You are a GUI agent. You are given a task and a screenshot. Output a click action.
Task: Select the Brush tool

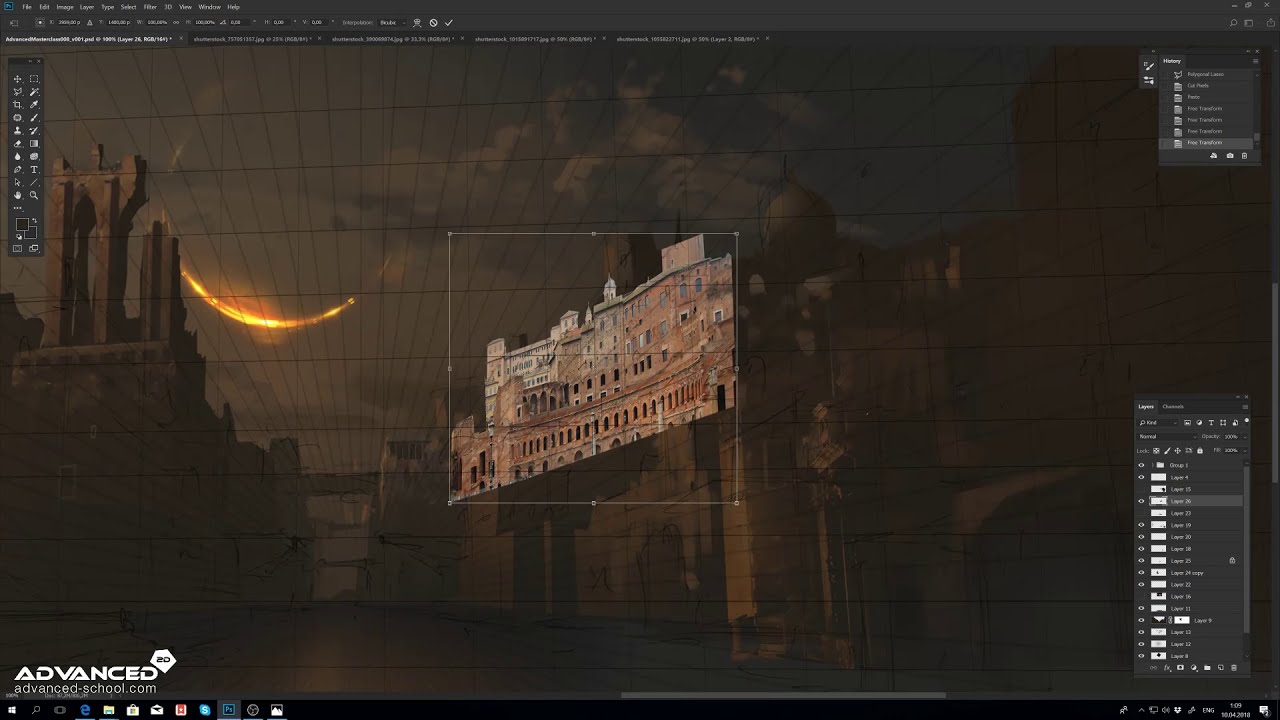pyautogui.click(x=34, y=118)
